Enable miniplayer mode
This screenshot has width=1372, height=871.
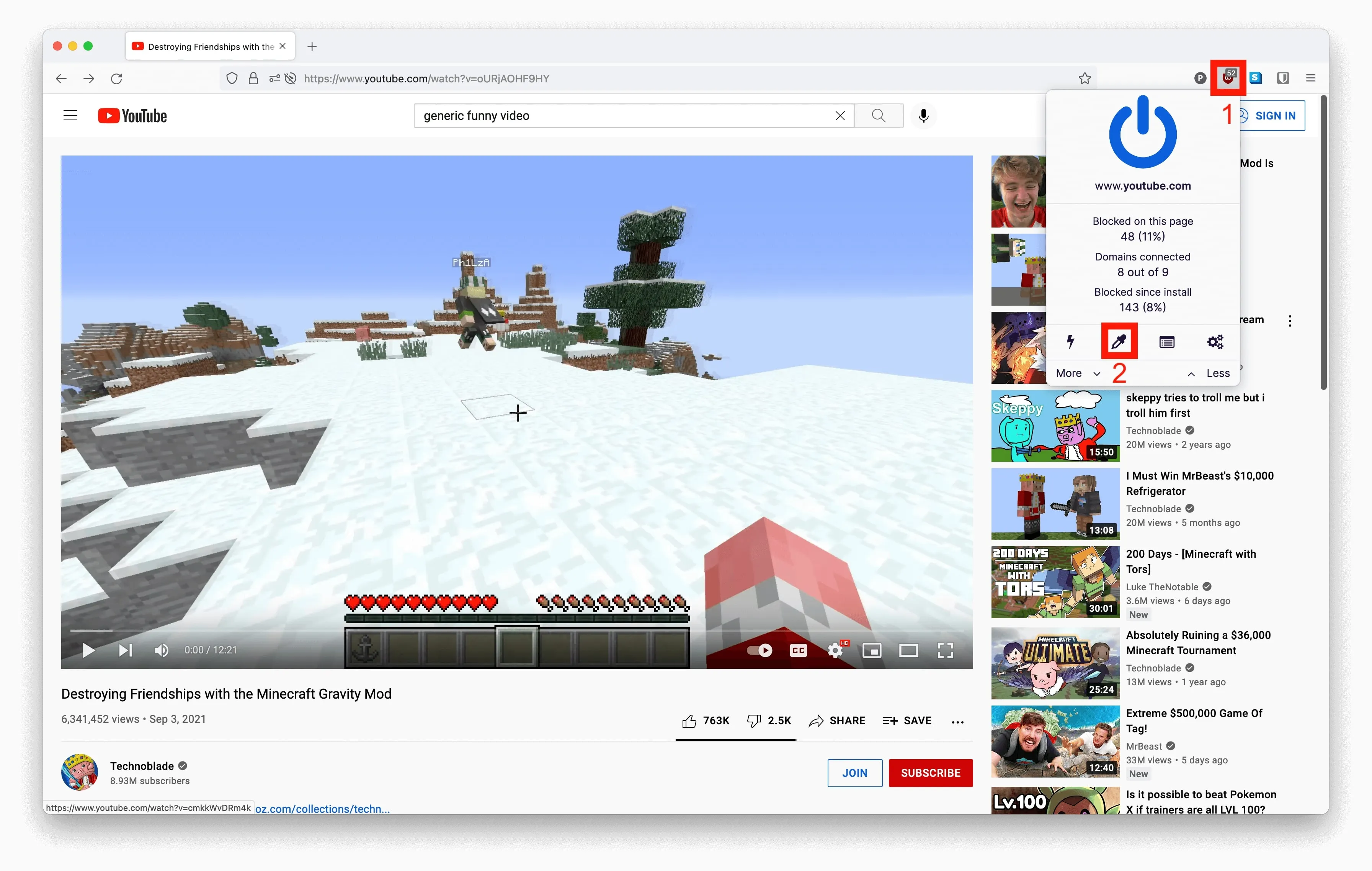872,650
